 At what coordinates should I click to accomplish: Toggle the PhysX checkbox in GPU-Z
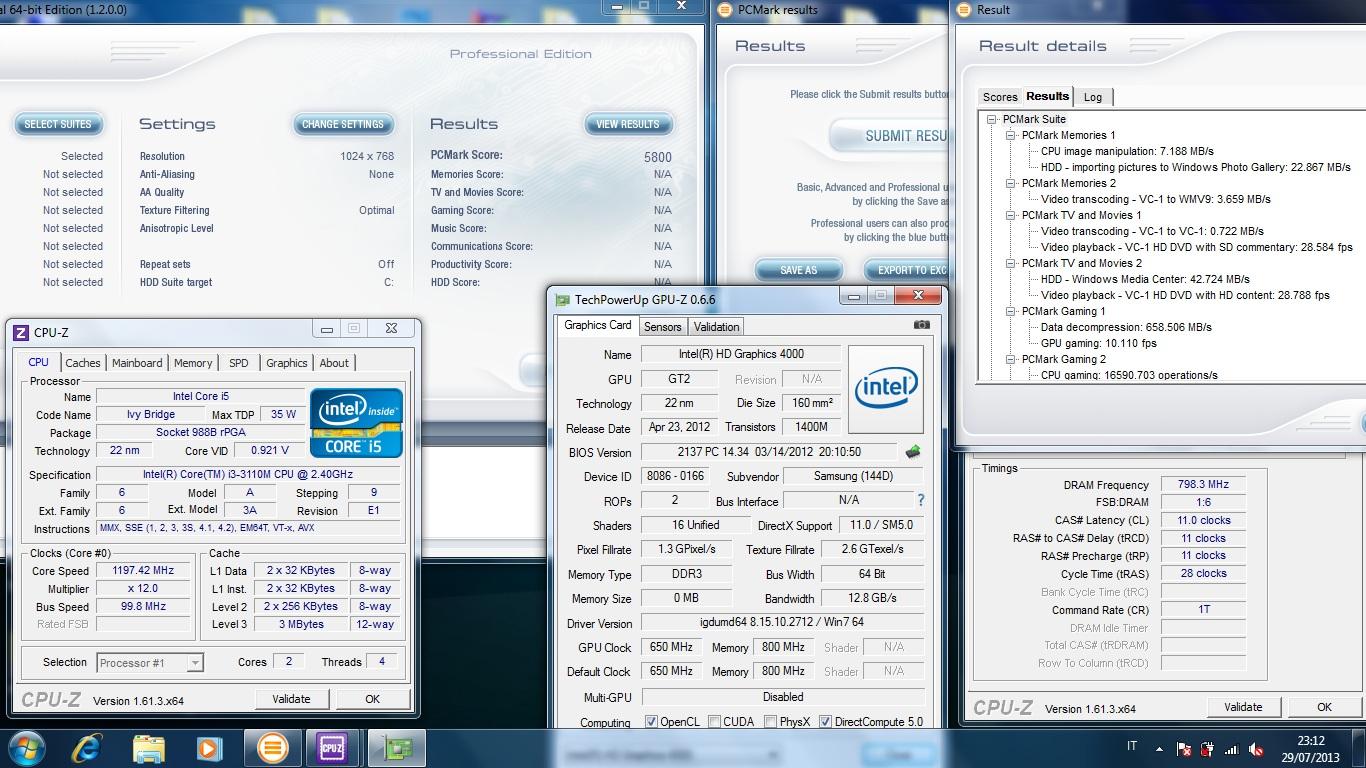point(771,722)
